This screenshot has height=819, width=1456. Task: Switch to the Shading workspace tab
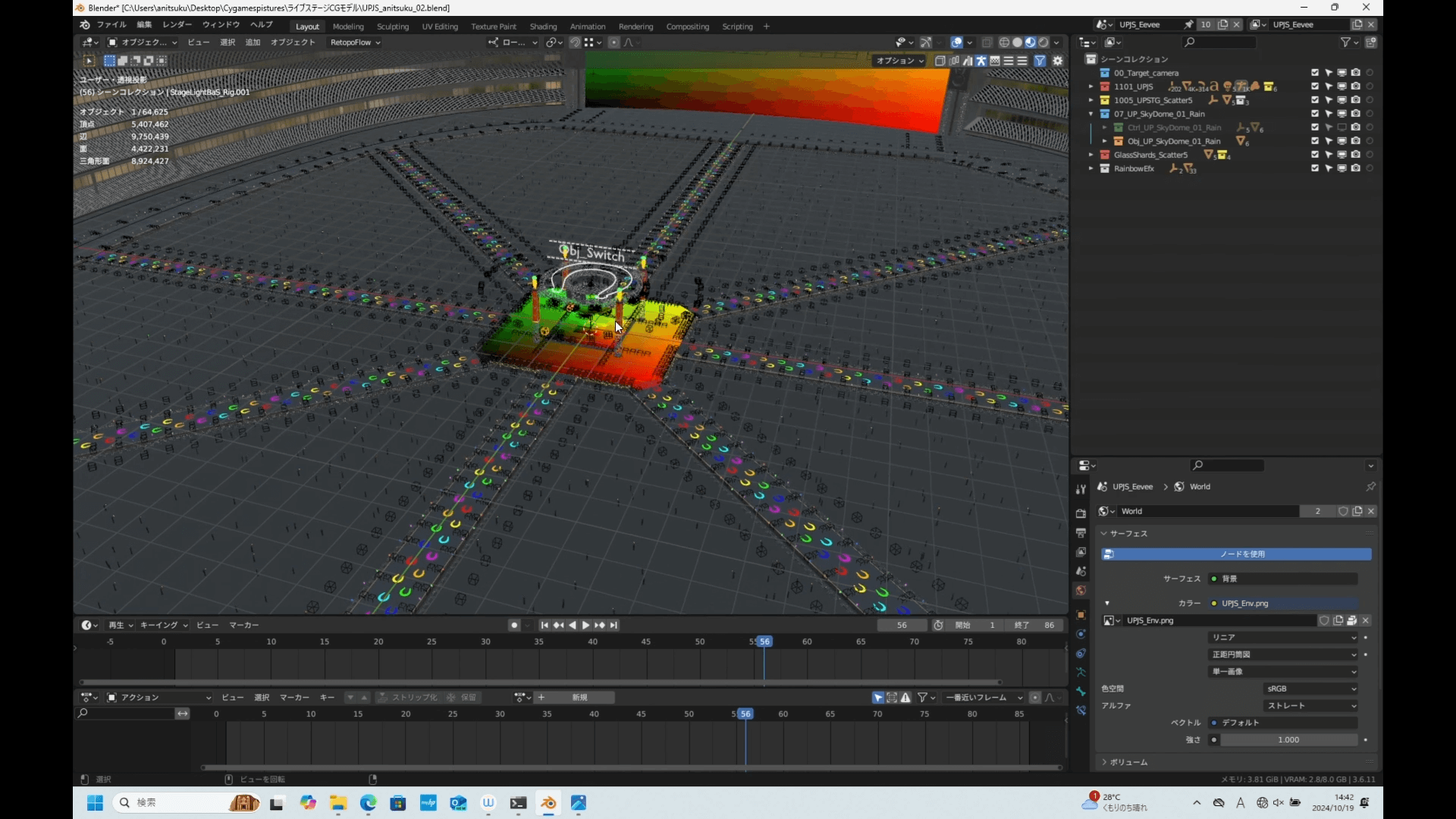tap(543, 27)
